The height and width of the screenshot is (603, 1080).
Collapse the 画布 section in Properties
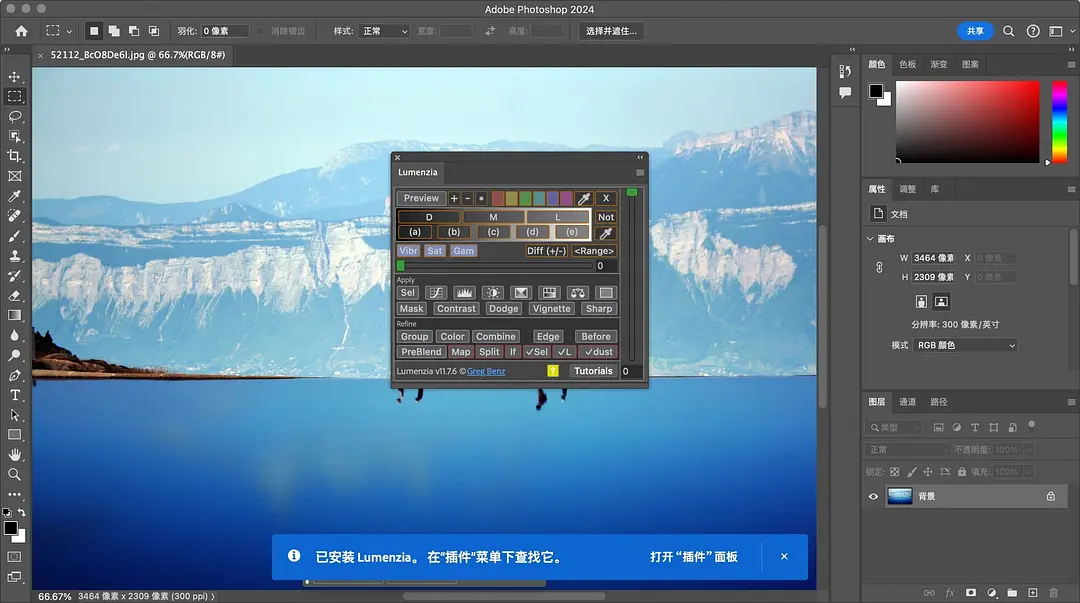click(869, 238)
